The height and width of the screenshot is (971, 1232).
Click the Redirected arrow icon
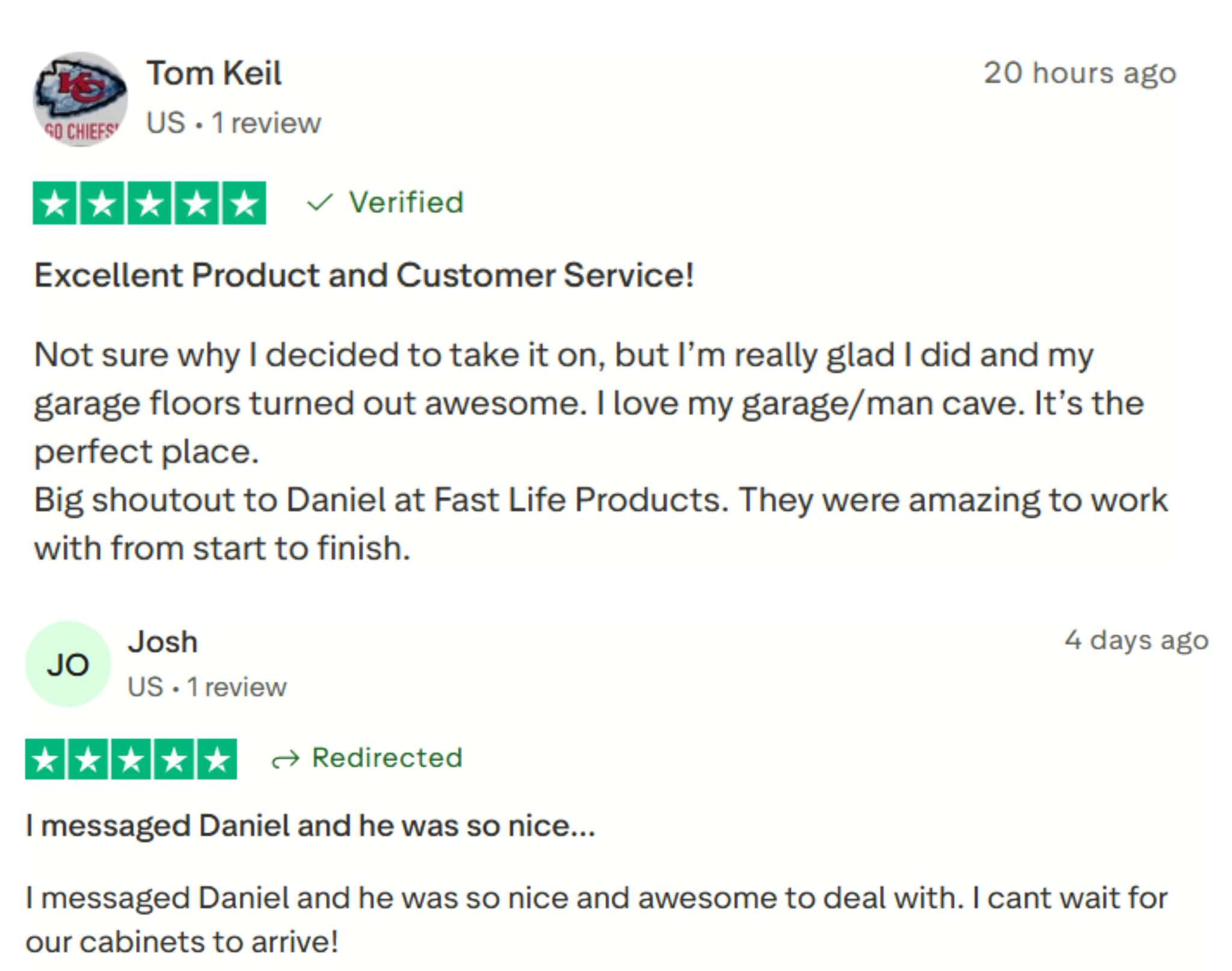point(285,759)
